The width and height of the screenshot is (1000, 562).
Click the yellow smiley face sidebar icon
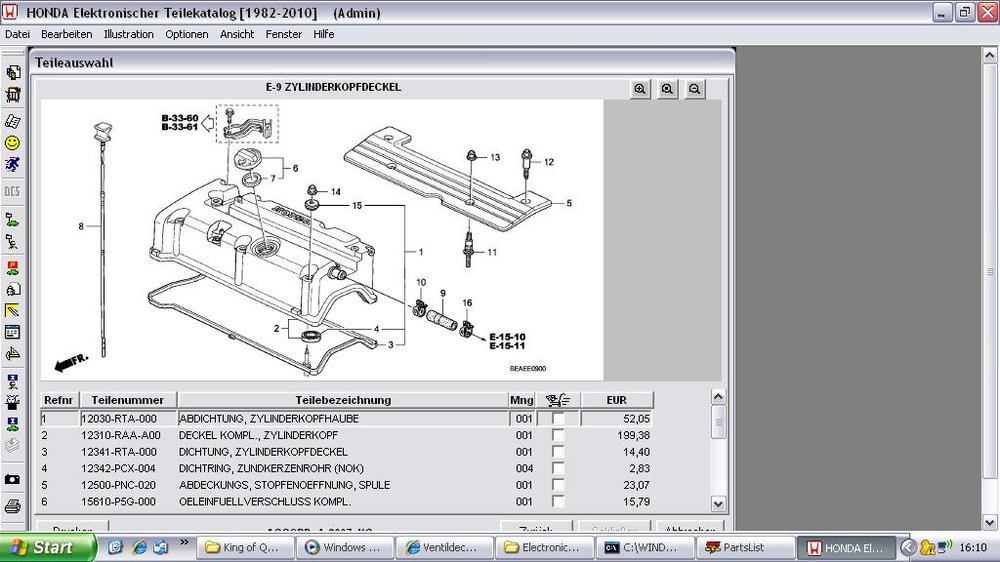tap(12, 143)
